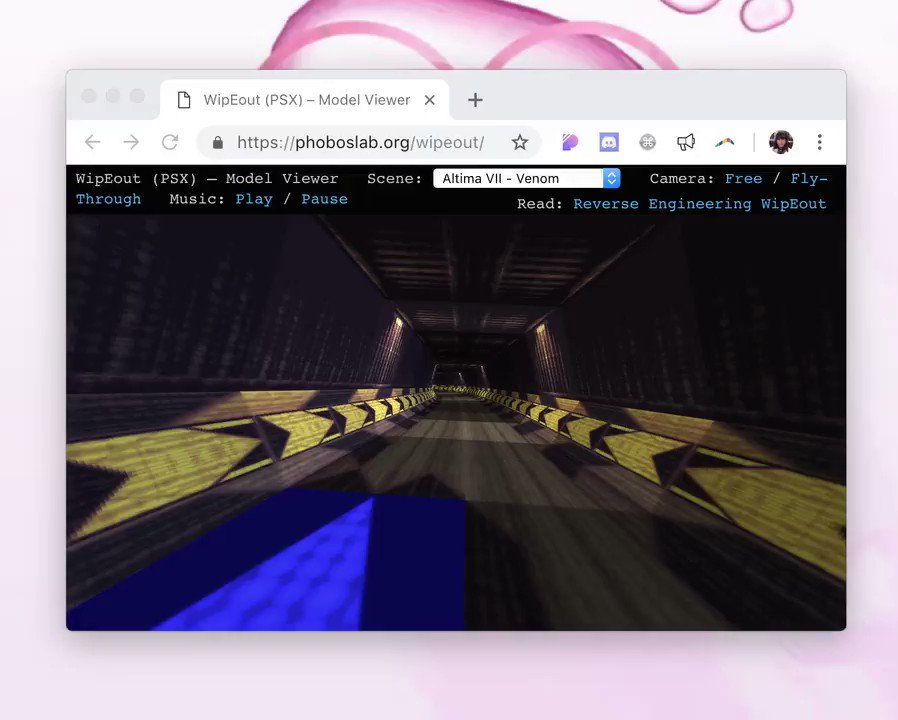Open the Reverse Engineering WipeOut article
Image resolution: width=898 pixels, height=720 pixels.
[x=699, y=204]
